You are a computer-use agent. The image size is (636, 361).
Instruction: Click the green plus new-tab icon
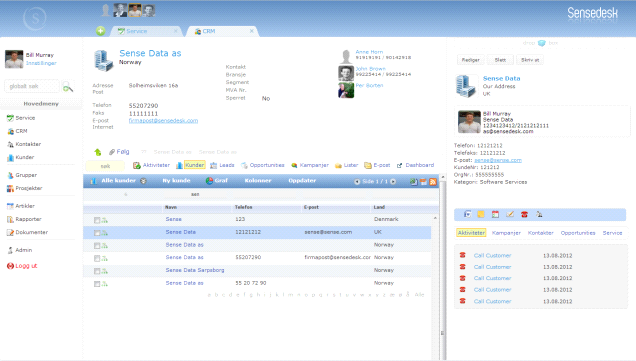click(101, 31)
